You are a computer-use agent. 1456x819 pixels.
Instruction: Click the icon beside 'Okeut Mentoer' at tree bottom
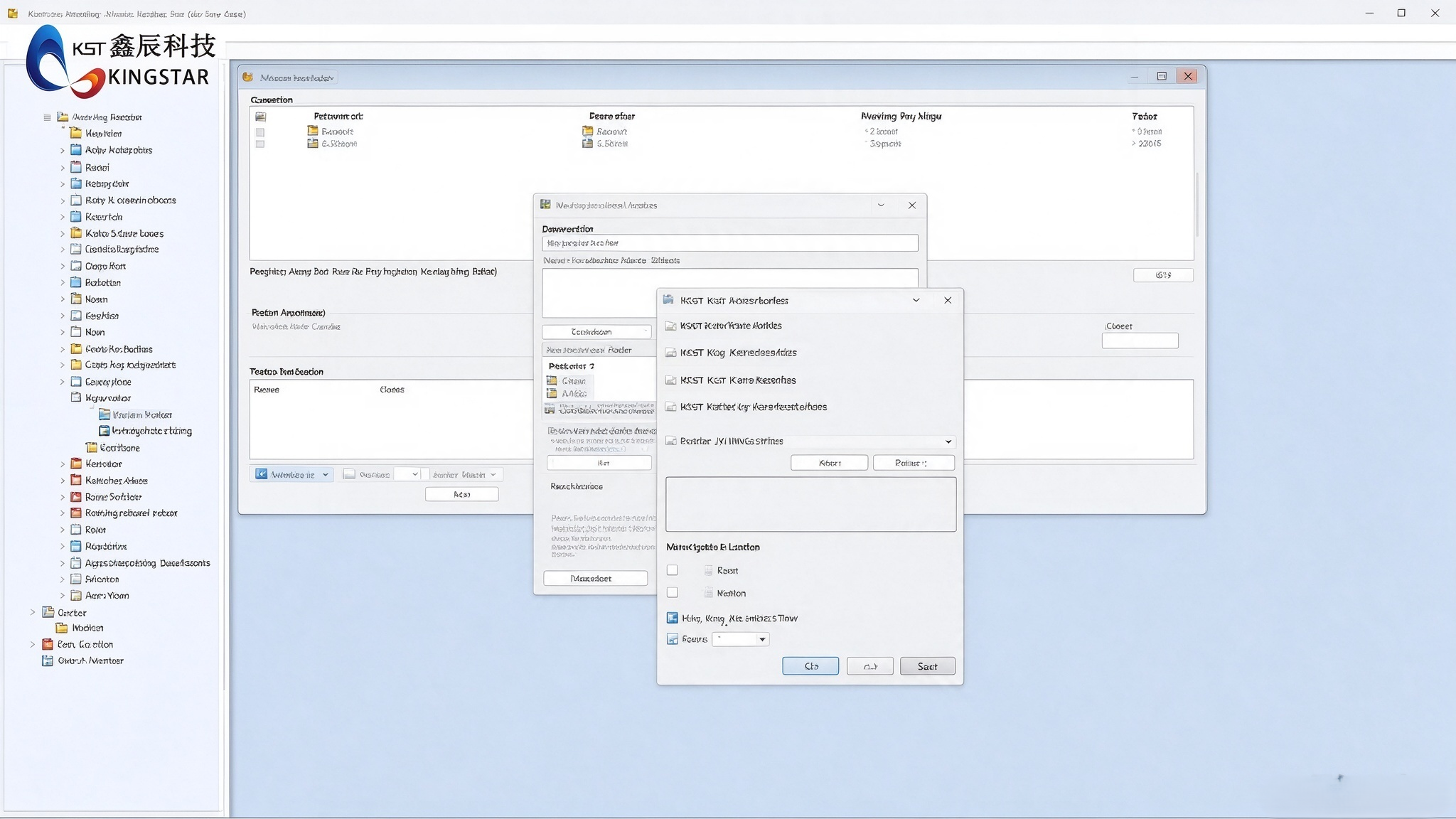click(x=48, y=660)
